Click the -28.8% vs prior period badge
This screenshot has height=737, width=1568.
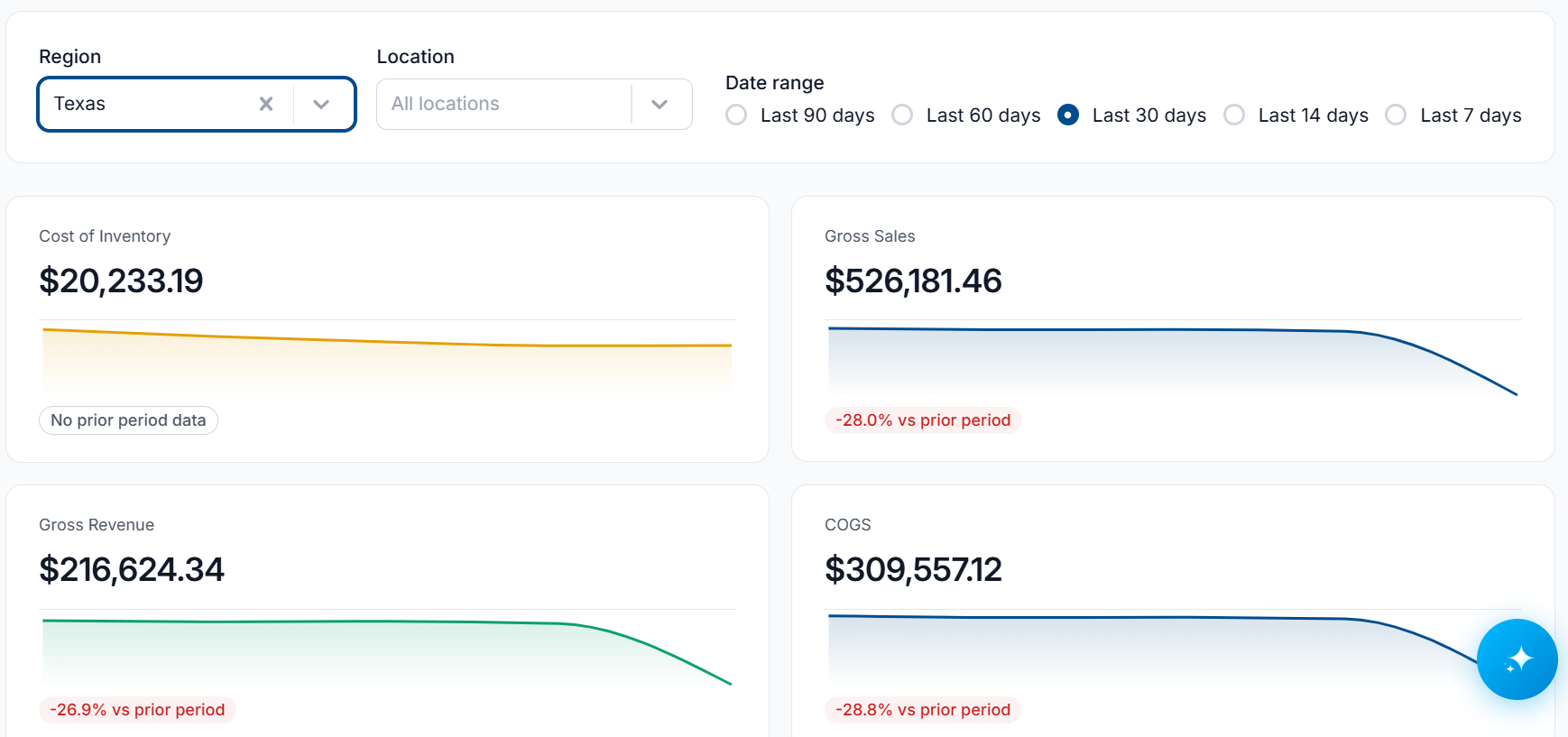point(923,710)
